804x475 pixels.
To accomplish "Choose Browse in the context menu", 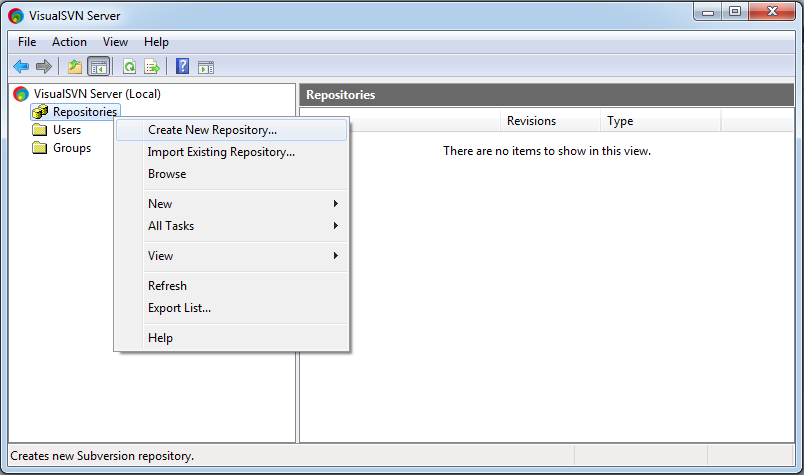I will point(231,174).
